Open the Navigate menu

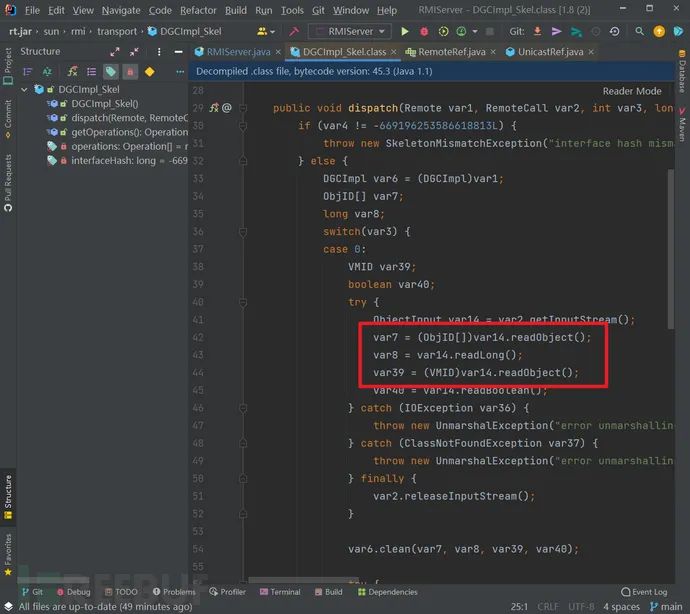click(x=121, y=10)
